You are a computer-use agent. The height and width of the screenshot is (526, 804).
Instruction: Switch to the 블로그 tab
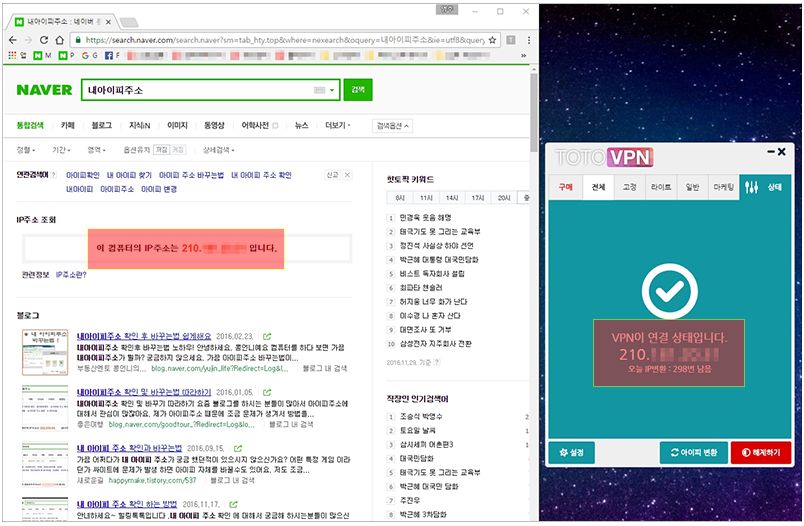tap(102, 125)
